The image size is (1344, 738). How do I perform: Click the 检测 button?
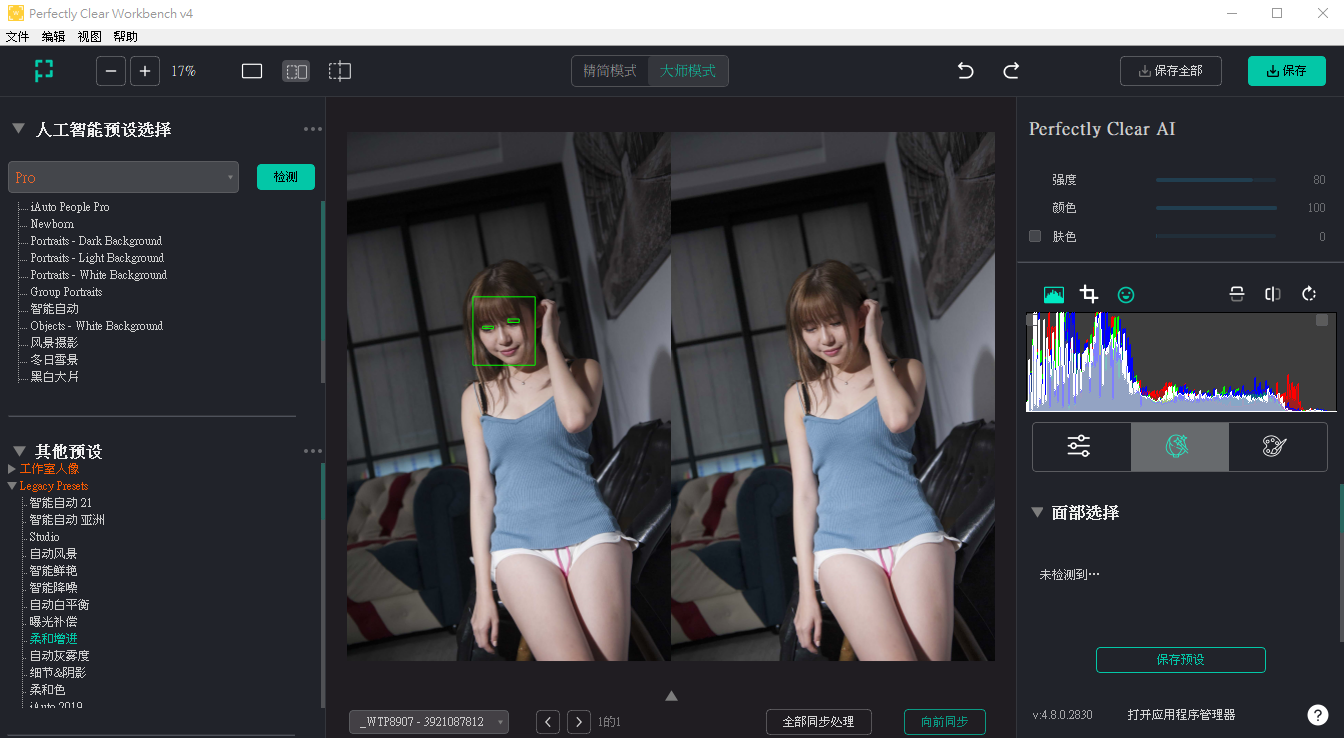pyautogui.click(x=286, y=177)
